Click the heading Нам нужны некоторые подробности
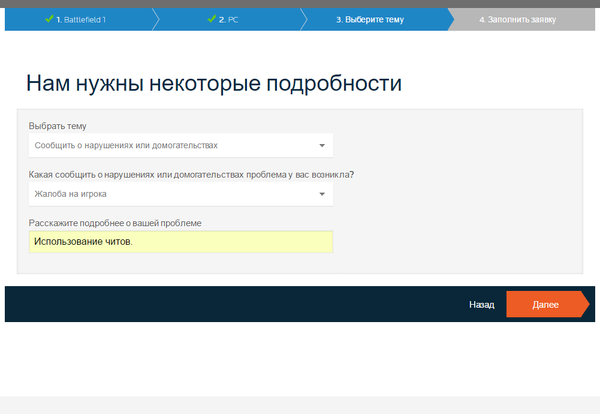The image size is (600, 414). [x=213, y=83]
